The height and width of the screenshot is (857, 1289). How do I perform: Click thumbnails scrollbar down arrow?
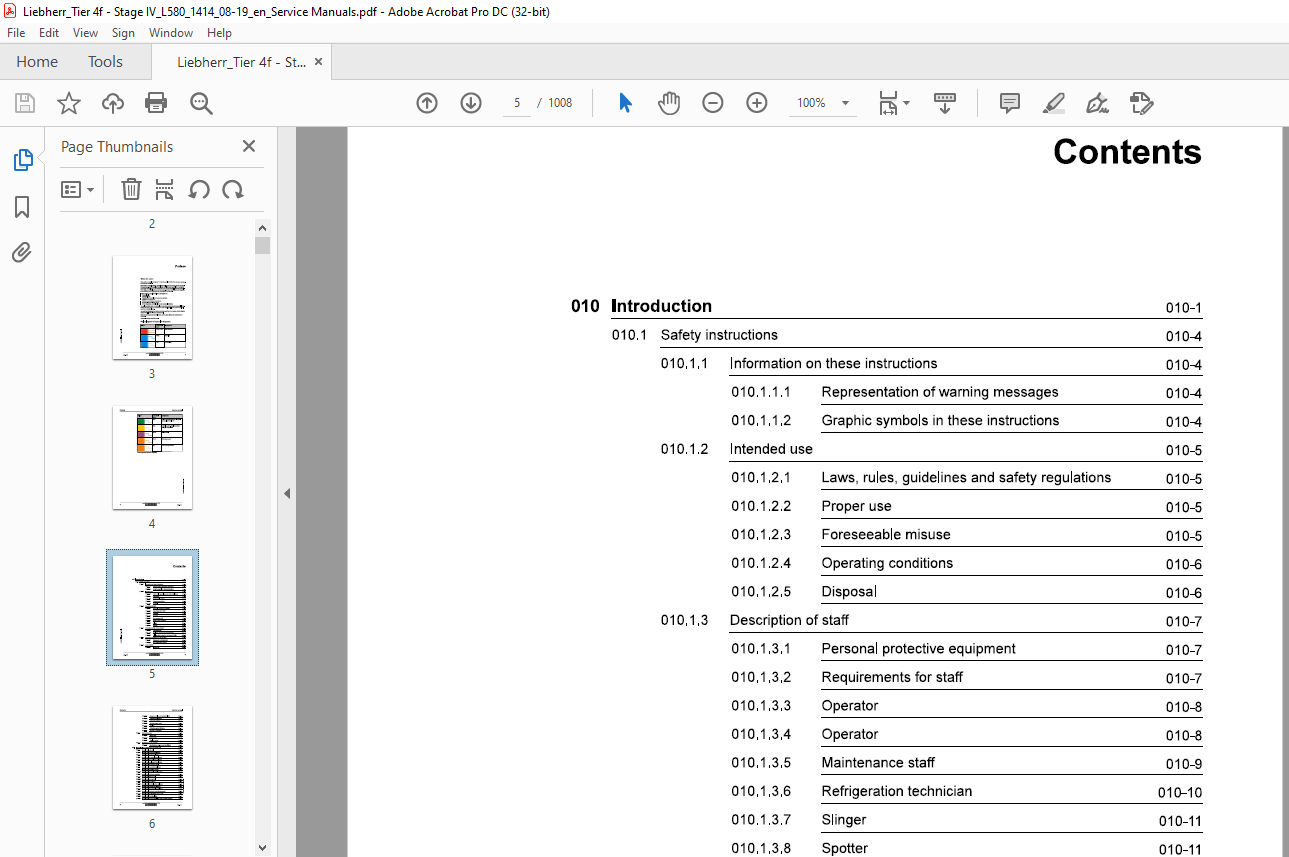[262, 848]
